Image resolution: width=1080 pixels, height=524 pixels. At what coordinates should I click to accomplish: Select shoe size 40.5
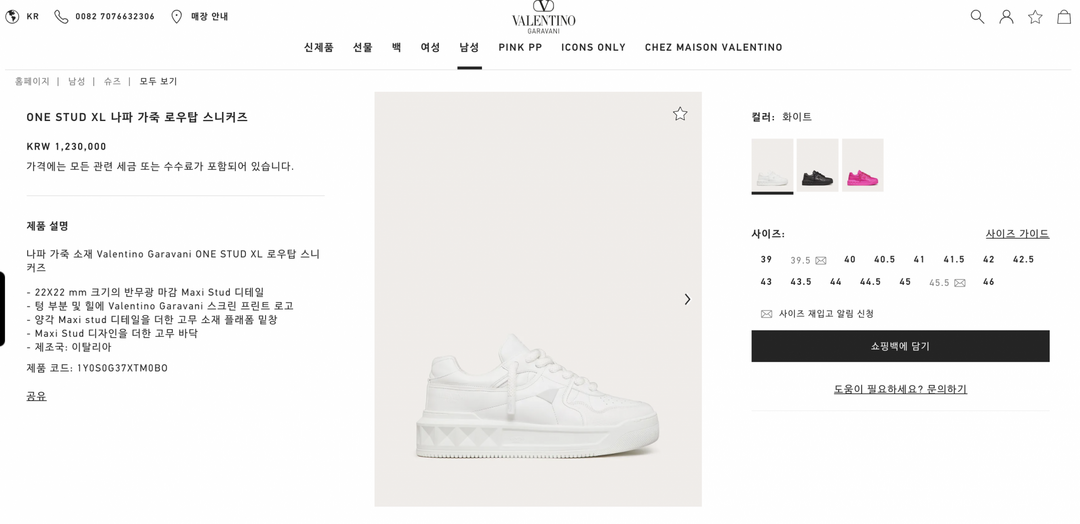click(x=884, y=260)
